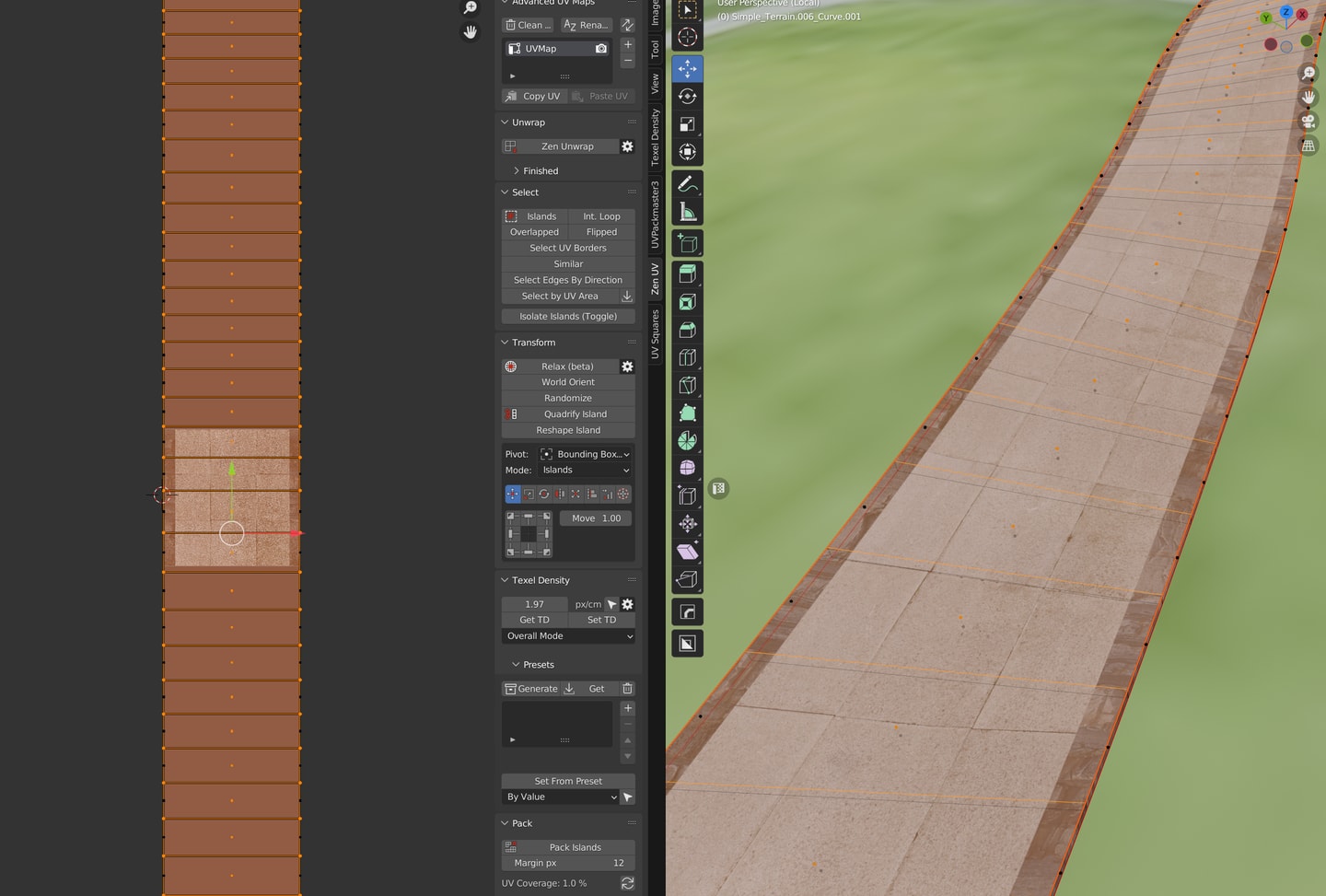
Task: Enable the Distribute transform mode toggle
Action: click(x=607, y=494)
